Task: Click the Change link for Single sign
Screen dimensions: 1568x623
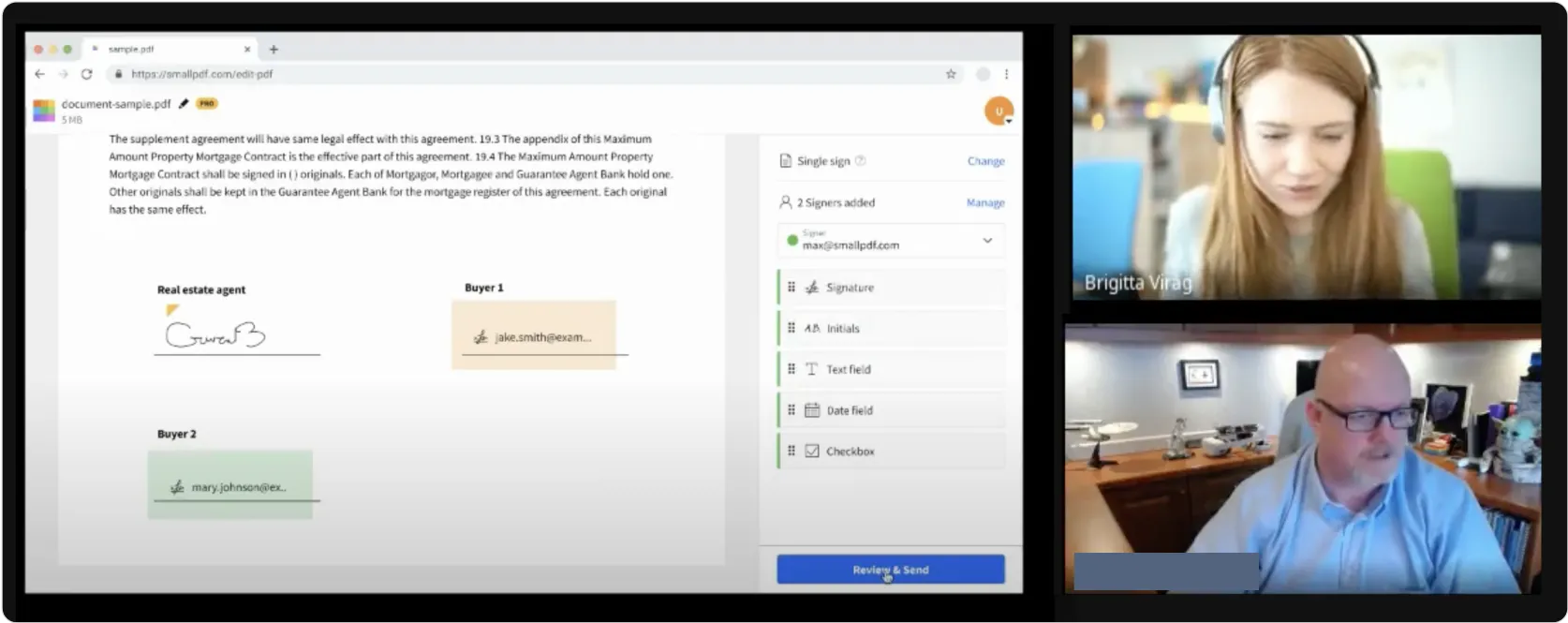Action: pos(985,161)
